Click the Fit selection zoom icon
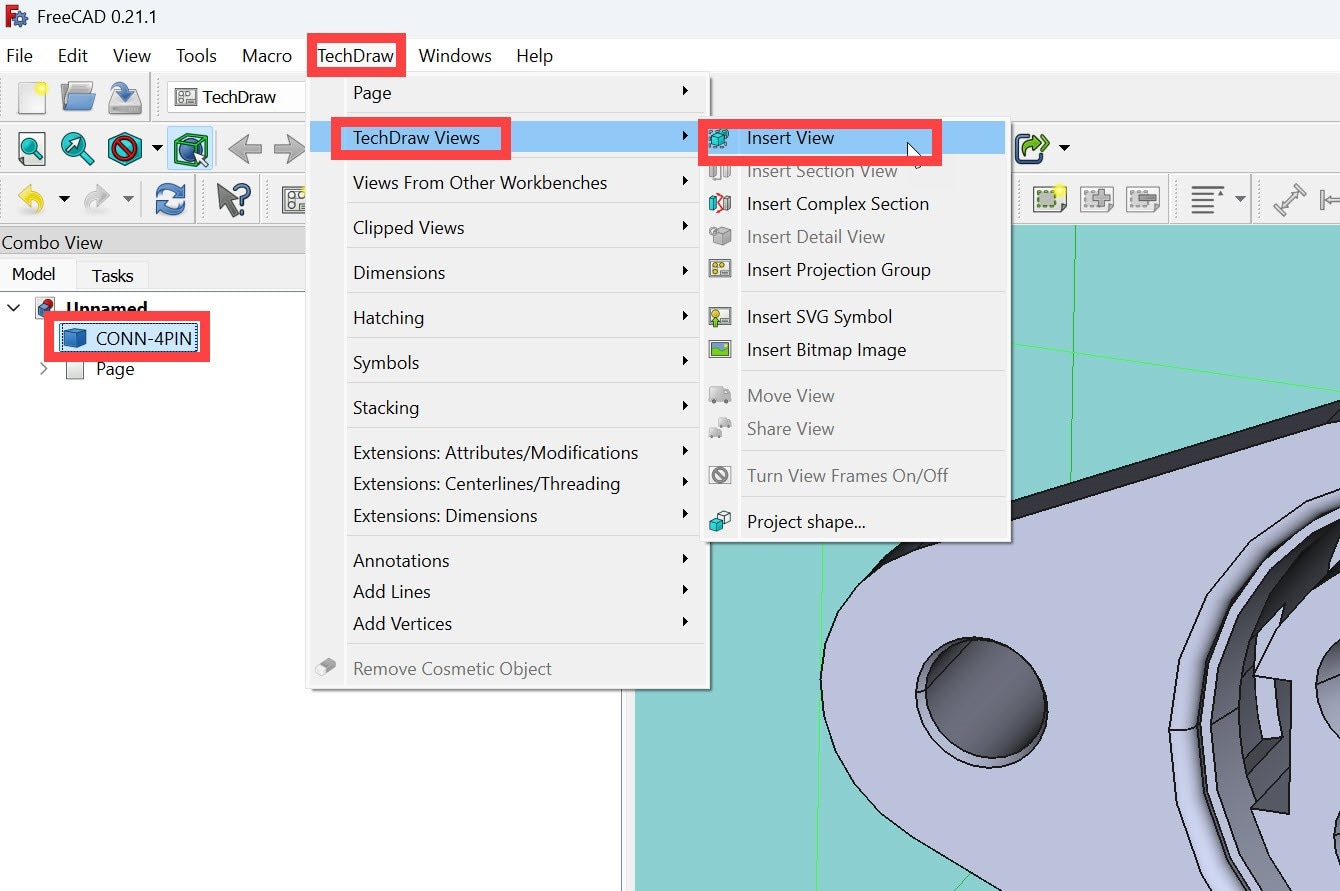The width and height of the screenshot is (1340, 891). coord(77,150)
